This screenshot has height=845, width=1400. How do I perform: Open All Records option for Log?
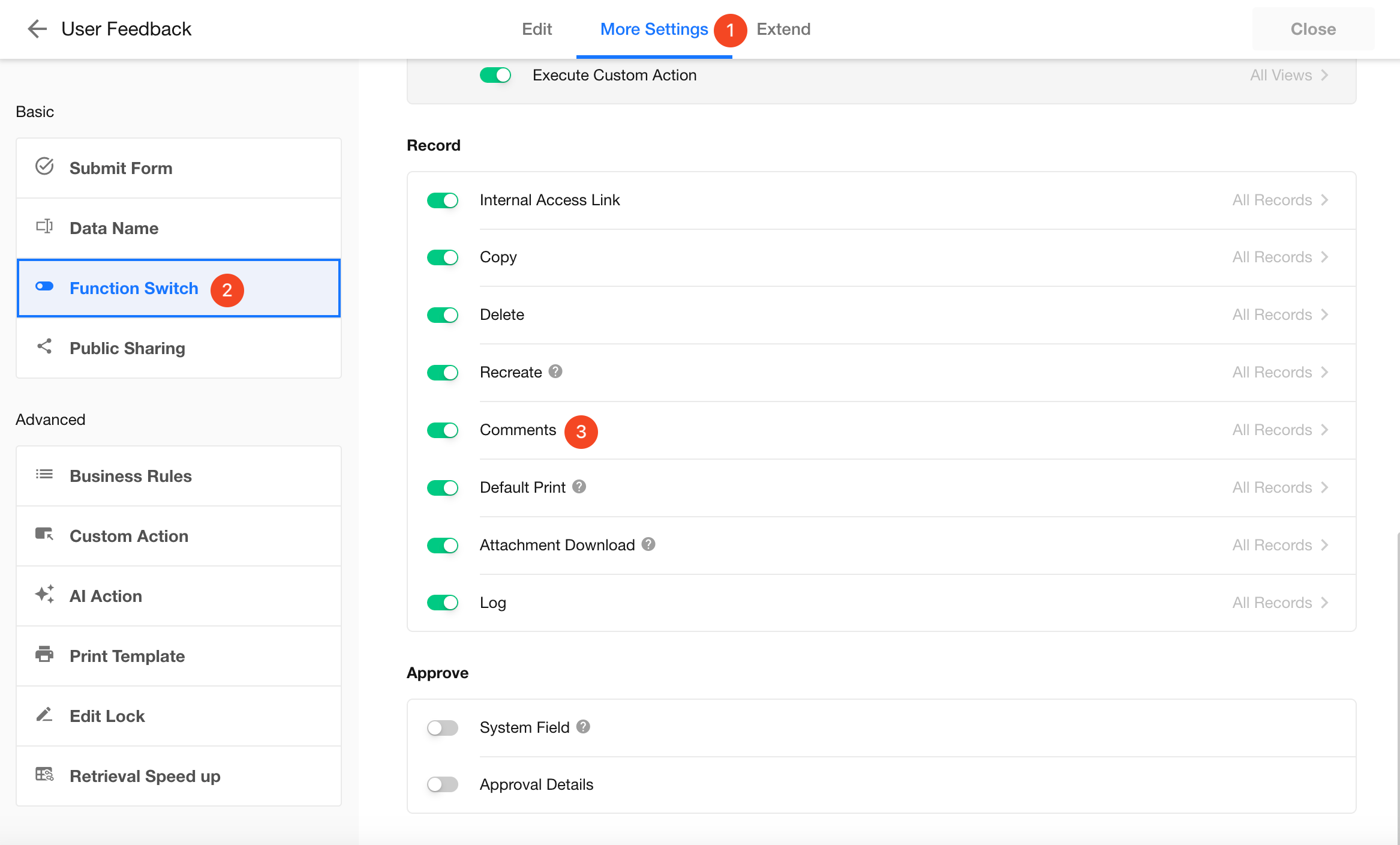(1280, 603)
